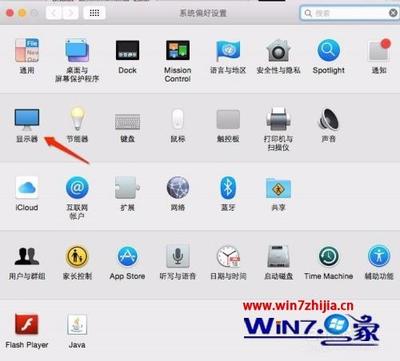
Task: Open Spotlight preferences
Action: [x=329, y=51]
